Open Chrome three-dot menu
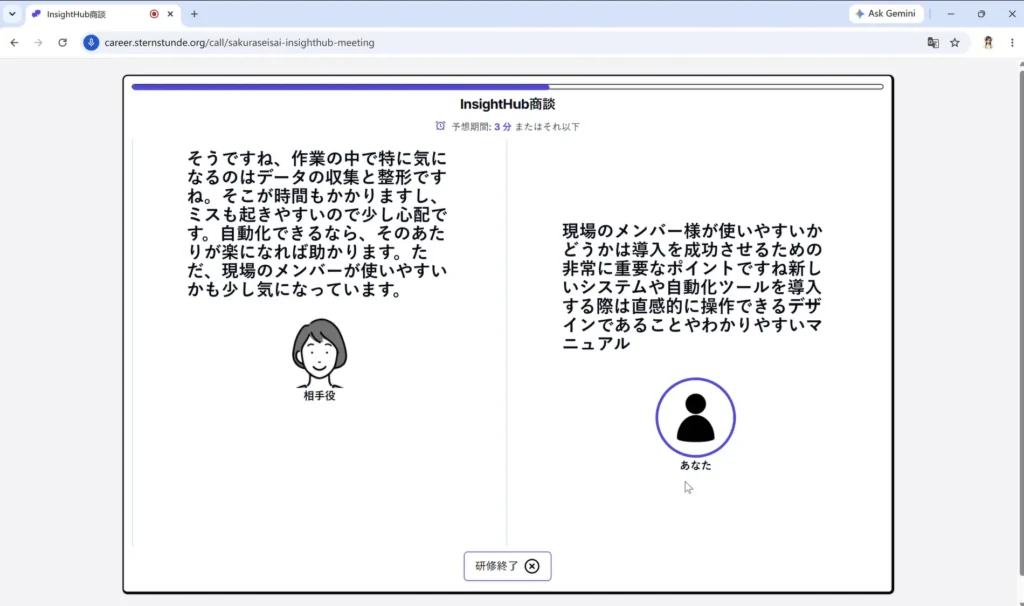The height and width of the screenshot is (606, 1024). [x=1012, y=42]
